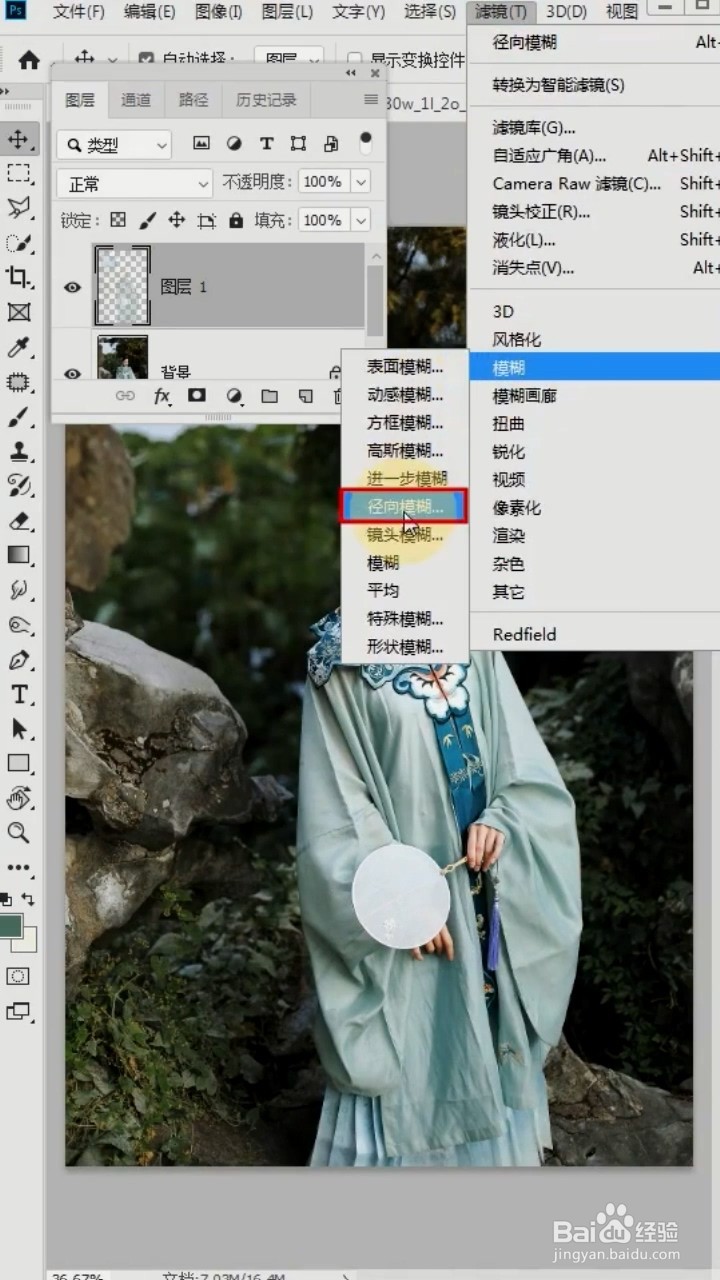
Task: Toggle lock image pixels brush icon
Action: 147,220
